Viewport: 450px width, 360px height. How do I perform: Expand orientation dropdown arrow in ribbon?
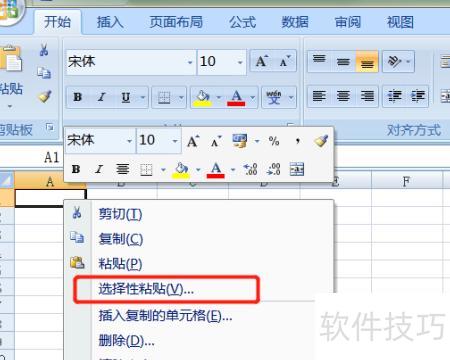(408, 61)
